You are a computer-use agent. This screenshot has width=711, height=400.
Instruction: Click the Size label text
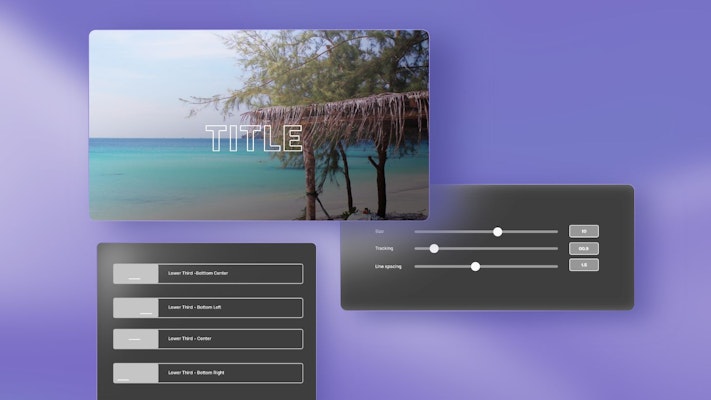pos(380,232)
